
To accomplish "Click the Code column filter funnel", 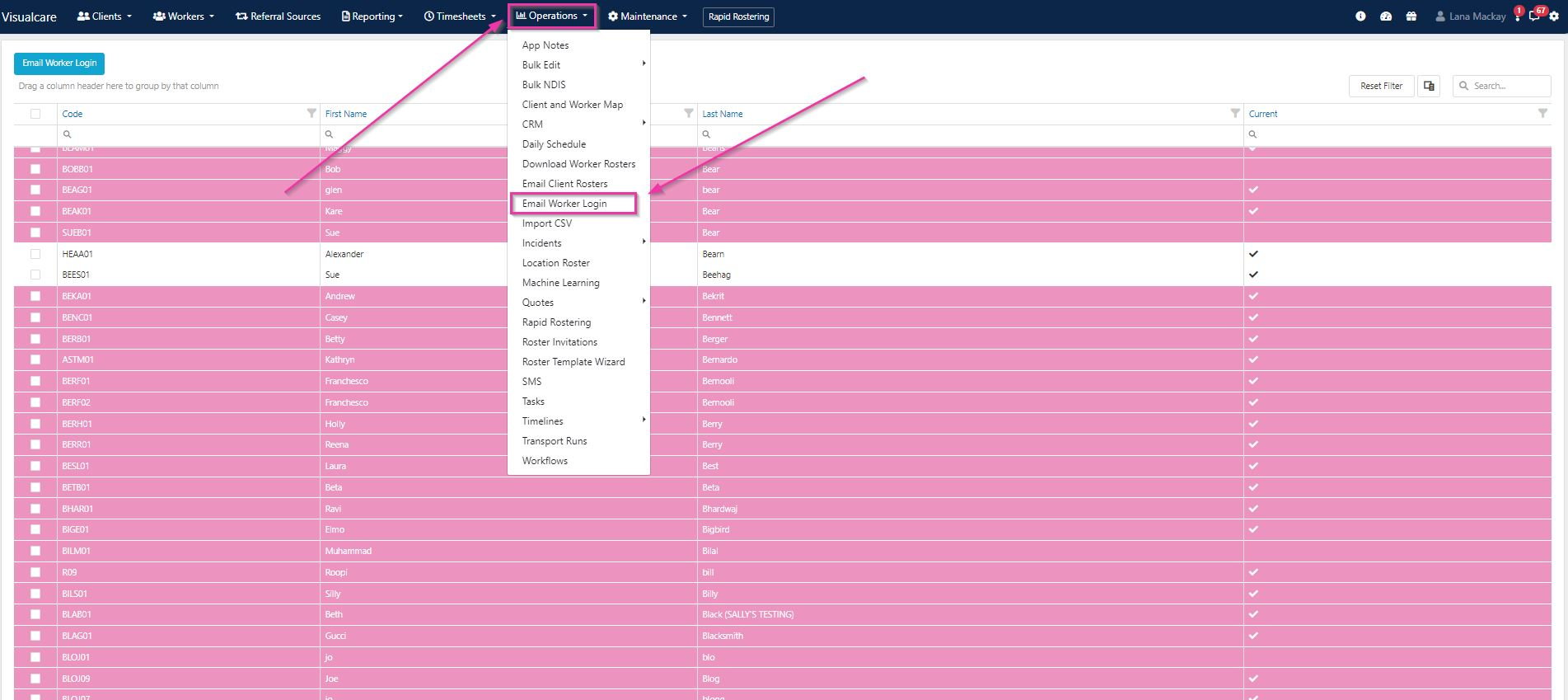I will pyautogui.click(x=311, y=113).
